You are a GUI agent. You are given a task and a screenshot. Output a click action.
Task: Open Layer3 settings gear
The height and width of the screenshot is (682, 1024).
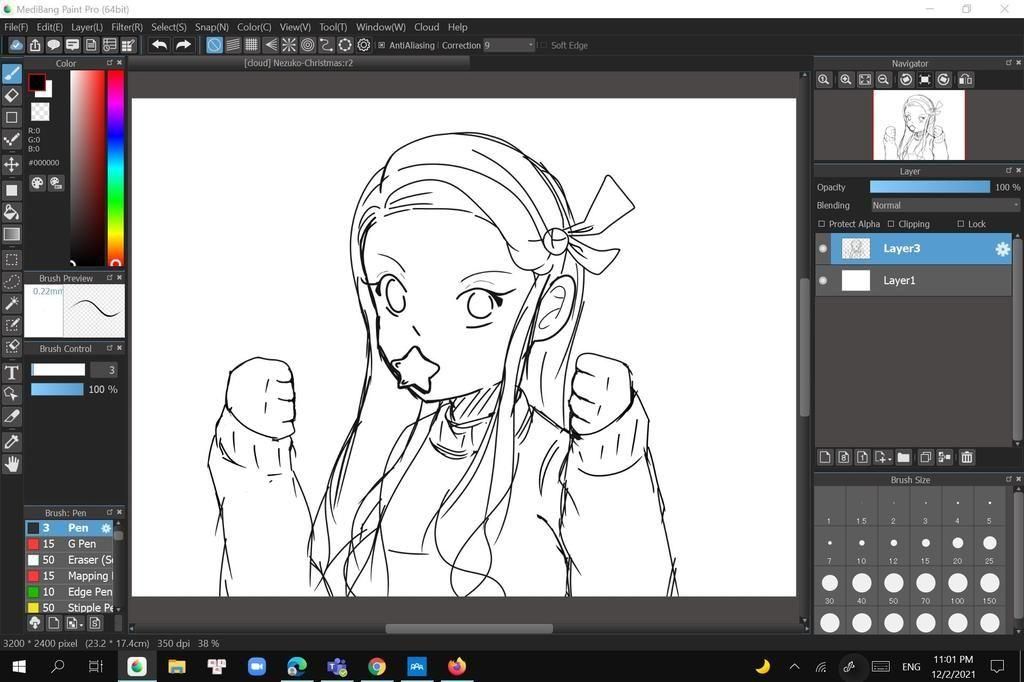[x=1002, y=249]
